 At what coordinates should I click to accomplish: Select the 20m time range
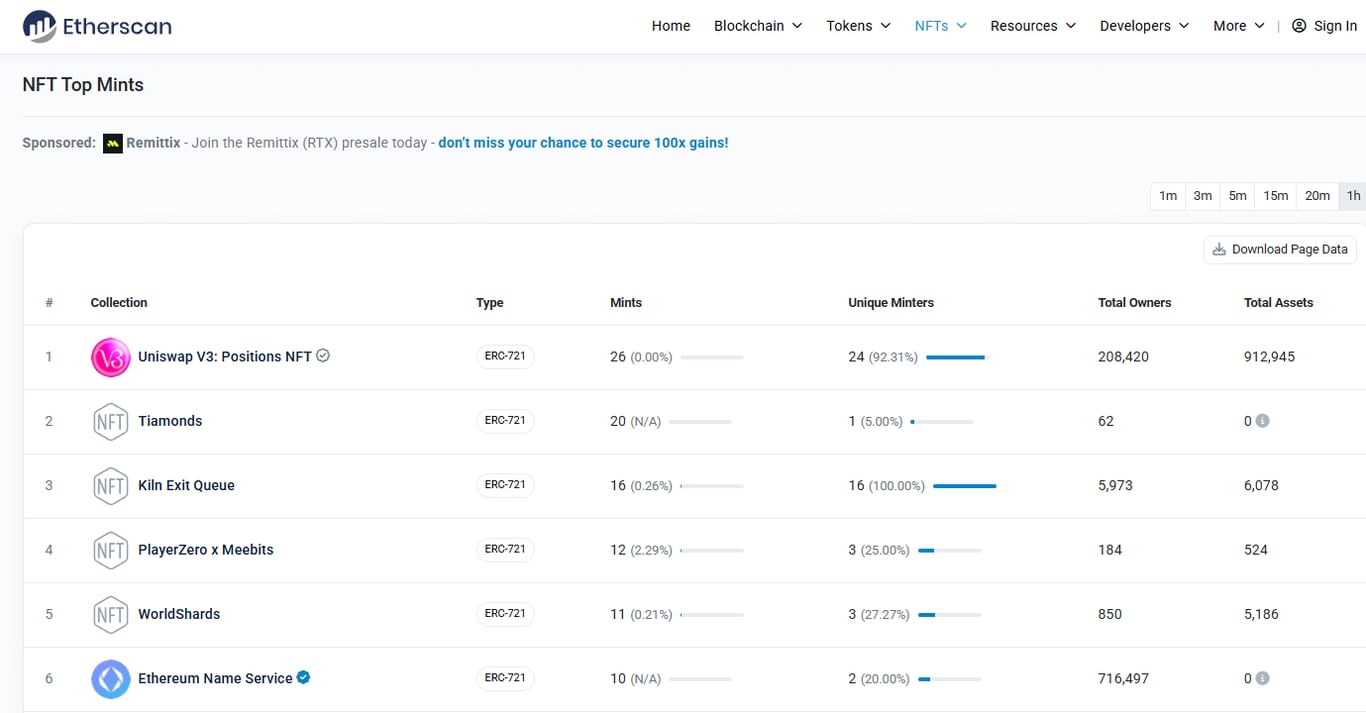point(1318,196)
